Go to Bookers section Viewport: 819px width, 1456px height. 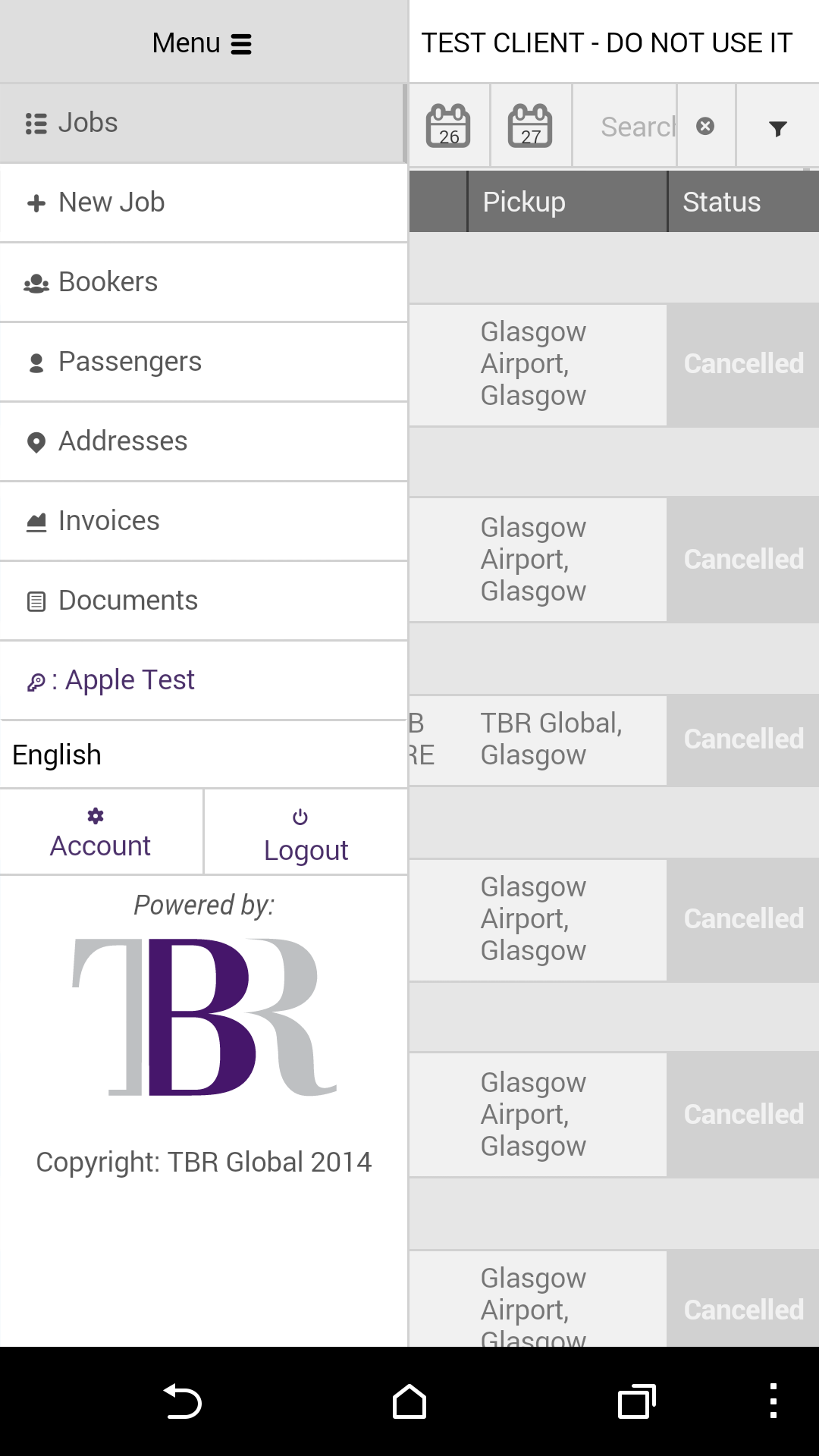click(203, 282)
